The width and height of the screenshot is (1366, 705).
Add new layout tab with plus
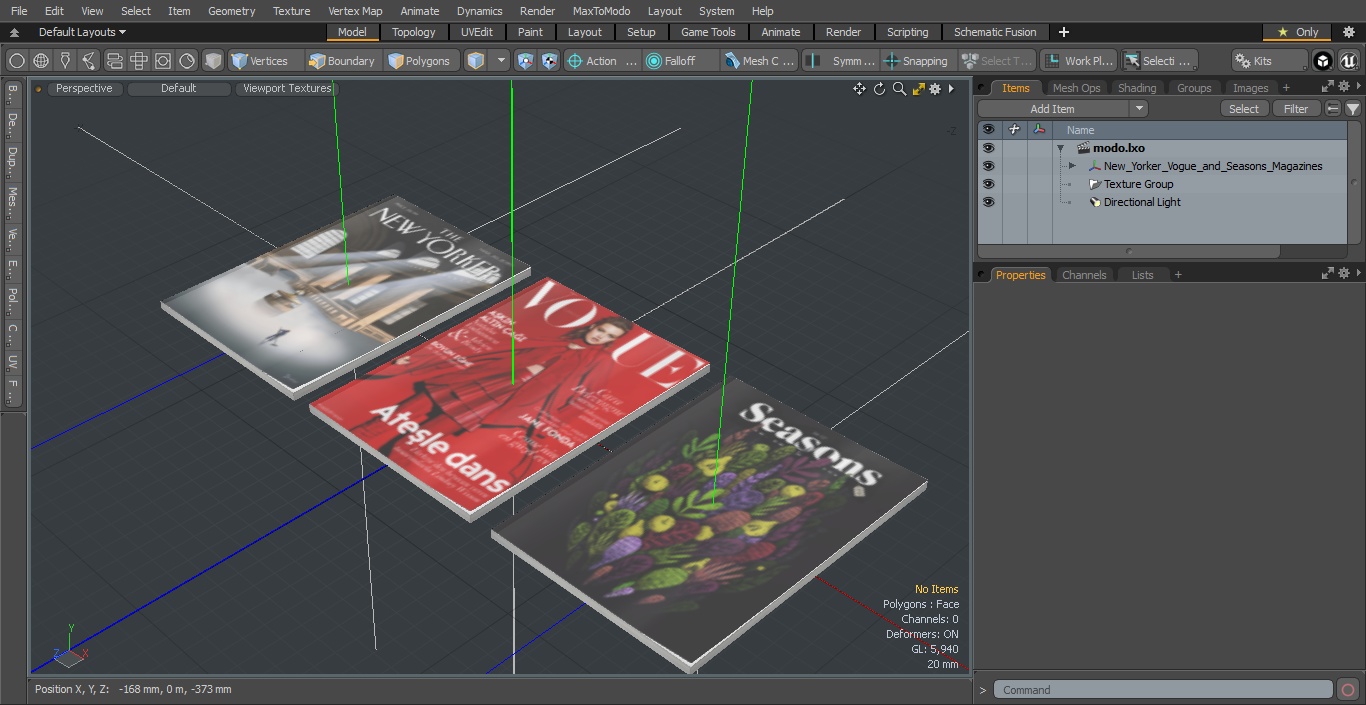pos(1063,32)
